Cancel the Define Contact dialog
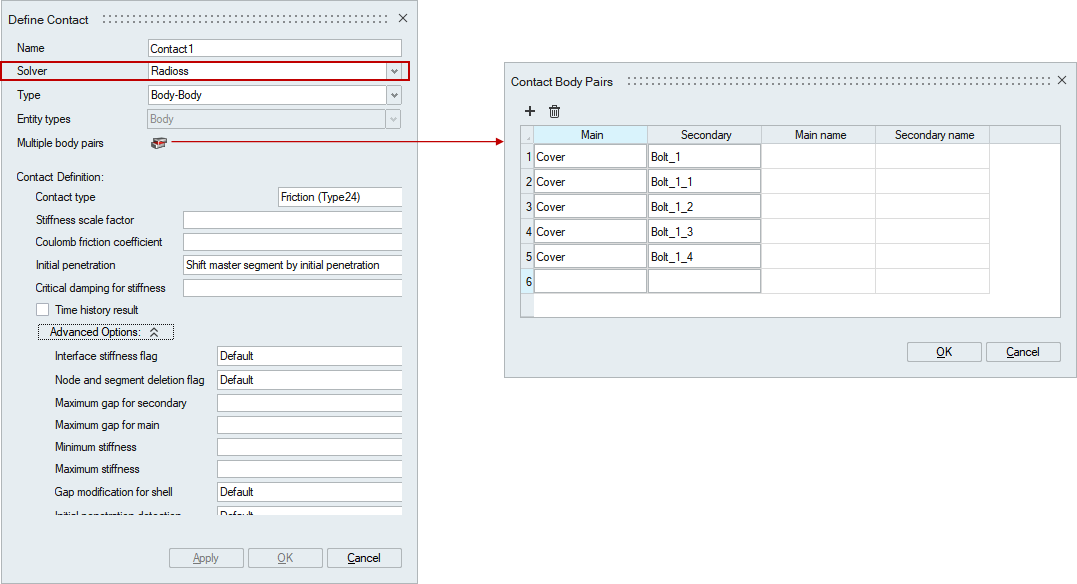 point(364,558)
